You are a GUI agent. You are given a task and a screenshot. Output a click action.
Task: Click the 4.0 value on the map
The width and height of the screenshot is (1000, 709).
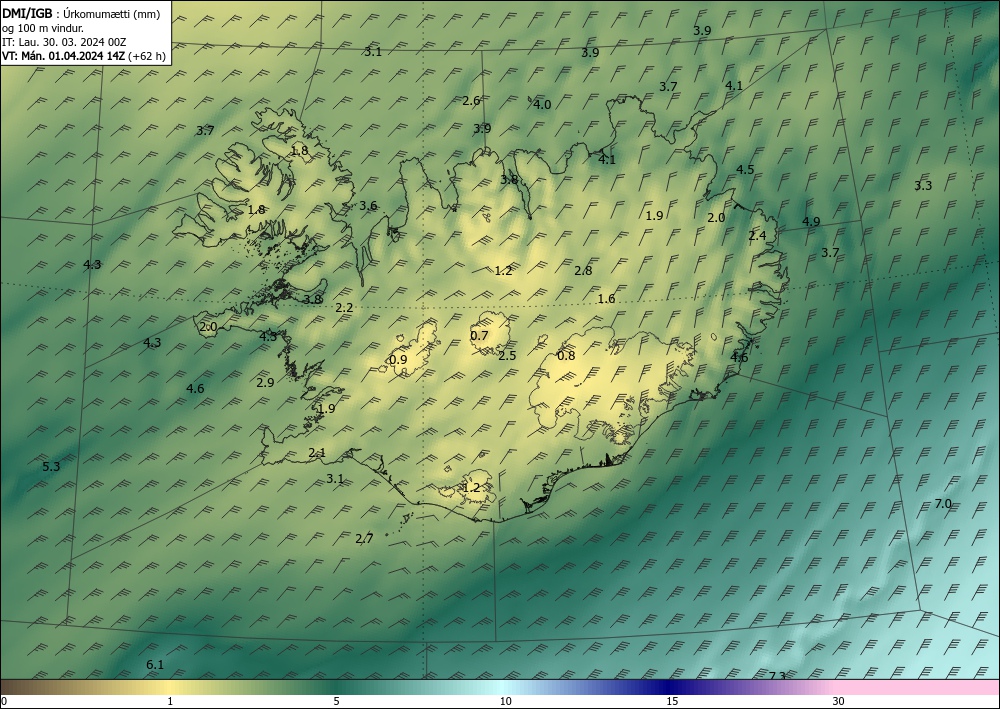tap(542, 105)
